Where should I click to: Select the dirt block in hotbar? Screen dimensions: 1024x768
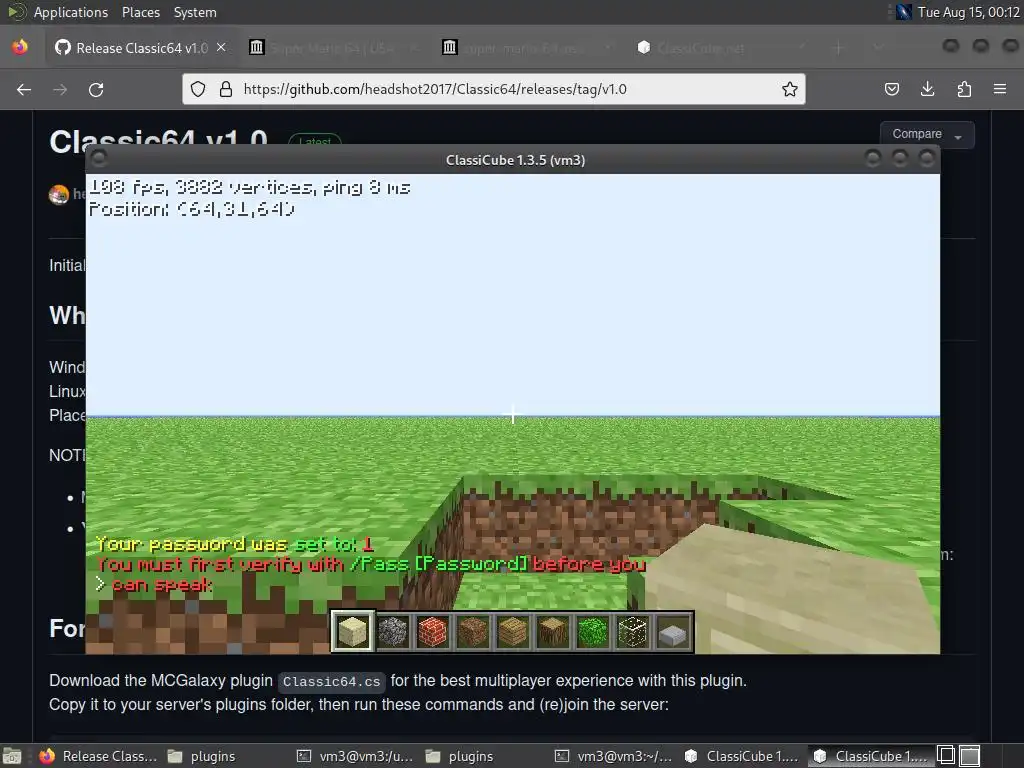coord(473,632)
